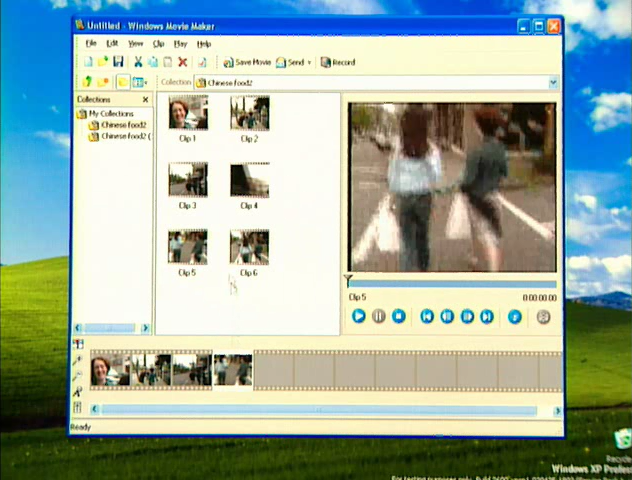Viewport: 632px width, 480px height.
Task: Click the storyboard horizontal scrollbar track
Action: pos(319,410)
